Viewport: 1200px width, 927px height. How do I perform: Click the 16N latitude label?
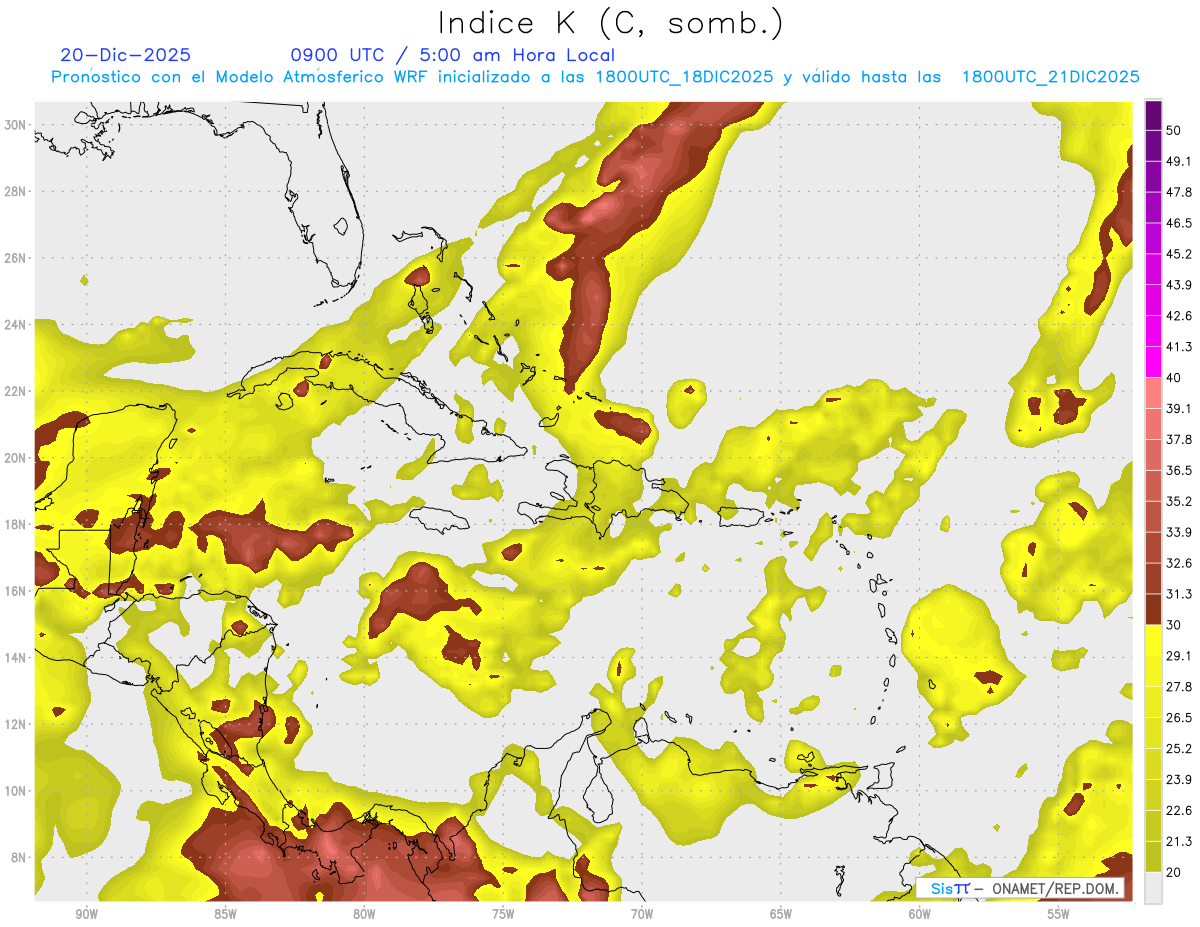pyautogui.click(x=15, y=591)
